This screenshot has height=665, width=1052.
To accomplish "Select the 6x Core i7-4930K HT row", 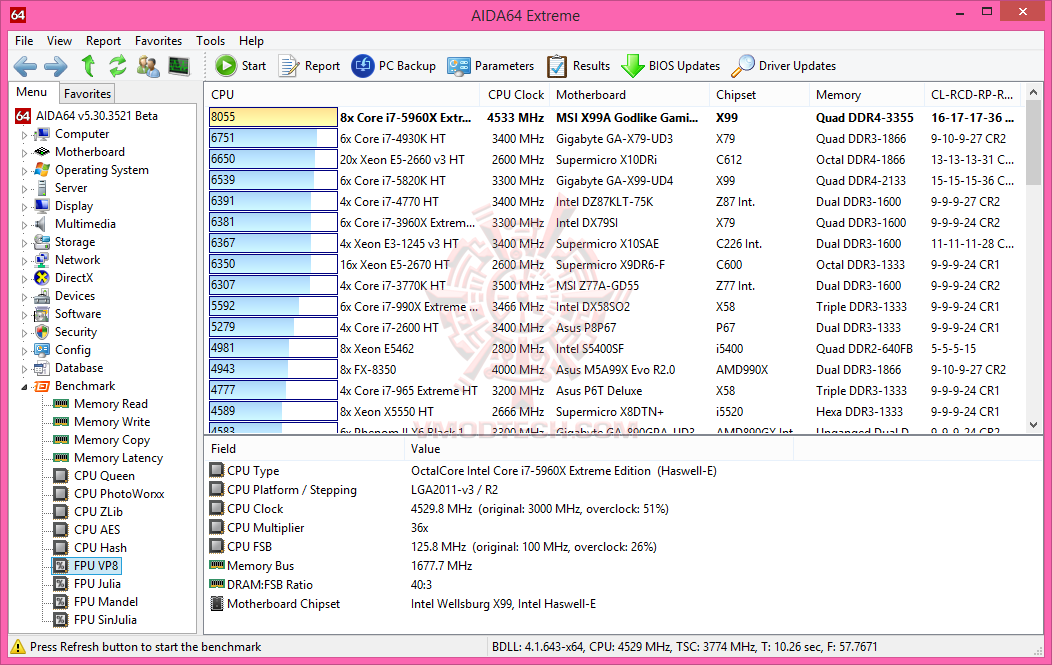I will (x=614, y=139).
